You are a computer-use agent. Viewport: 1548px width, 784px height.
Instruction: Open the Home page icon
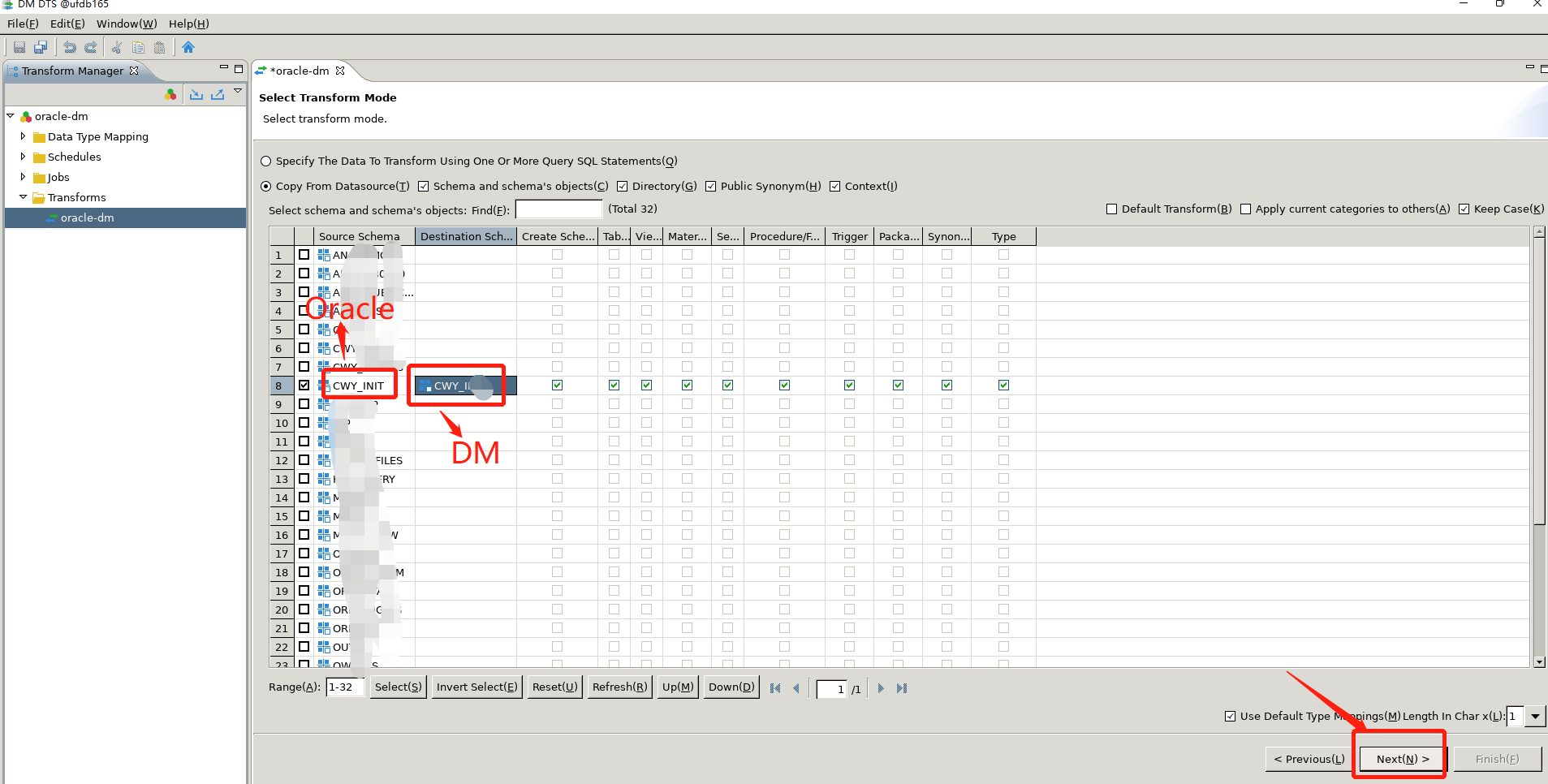tap(188, 47)
